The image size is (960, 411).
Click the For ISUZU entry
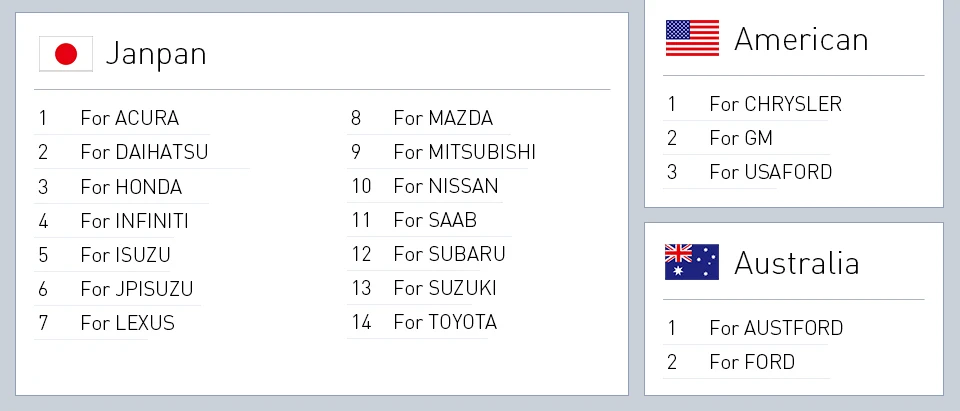126,254
